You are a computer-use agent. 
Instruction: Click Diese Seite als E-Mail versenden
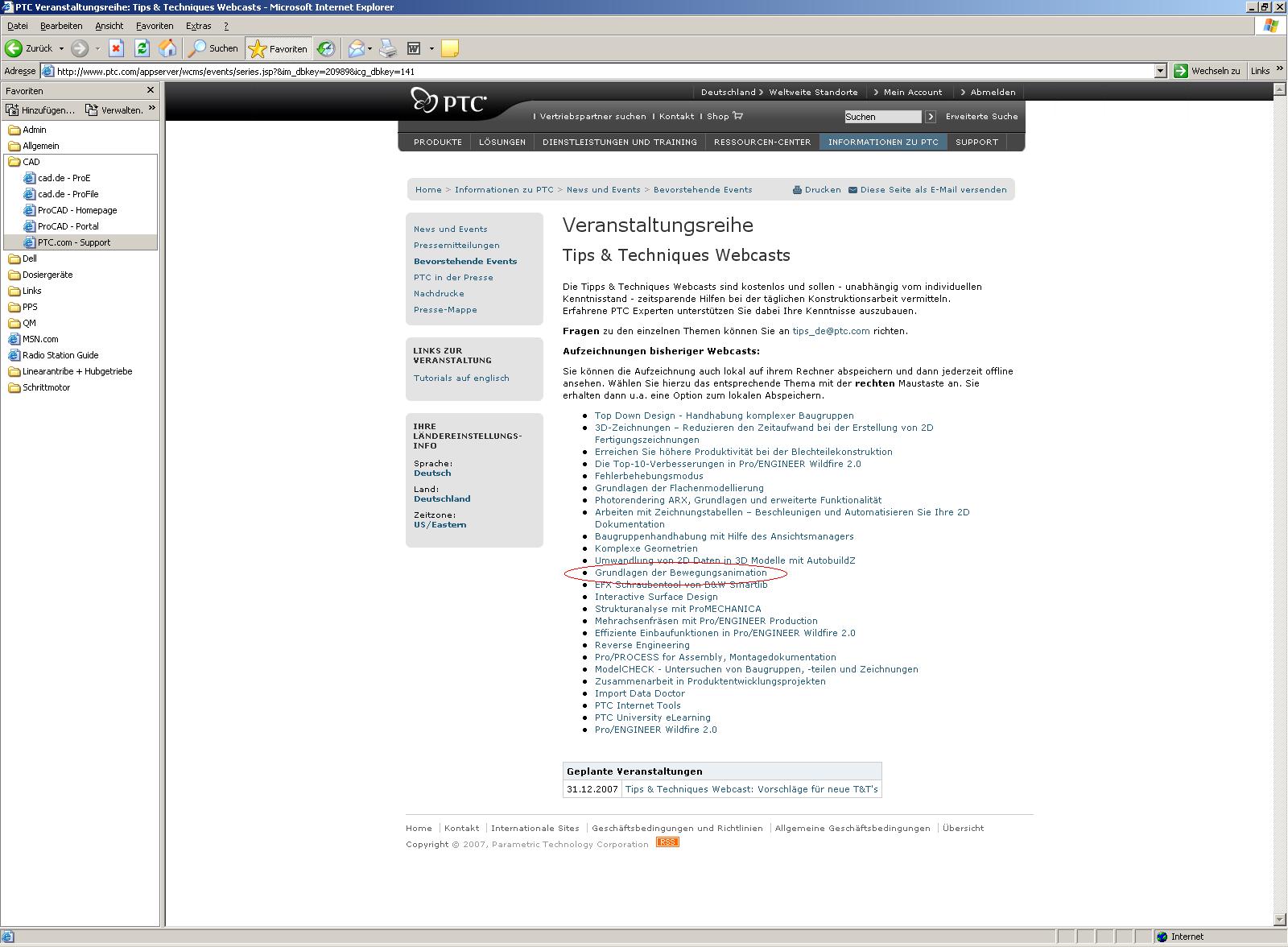click(927, 190)
